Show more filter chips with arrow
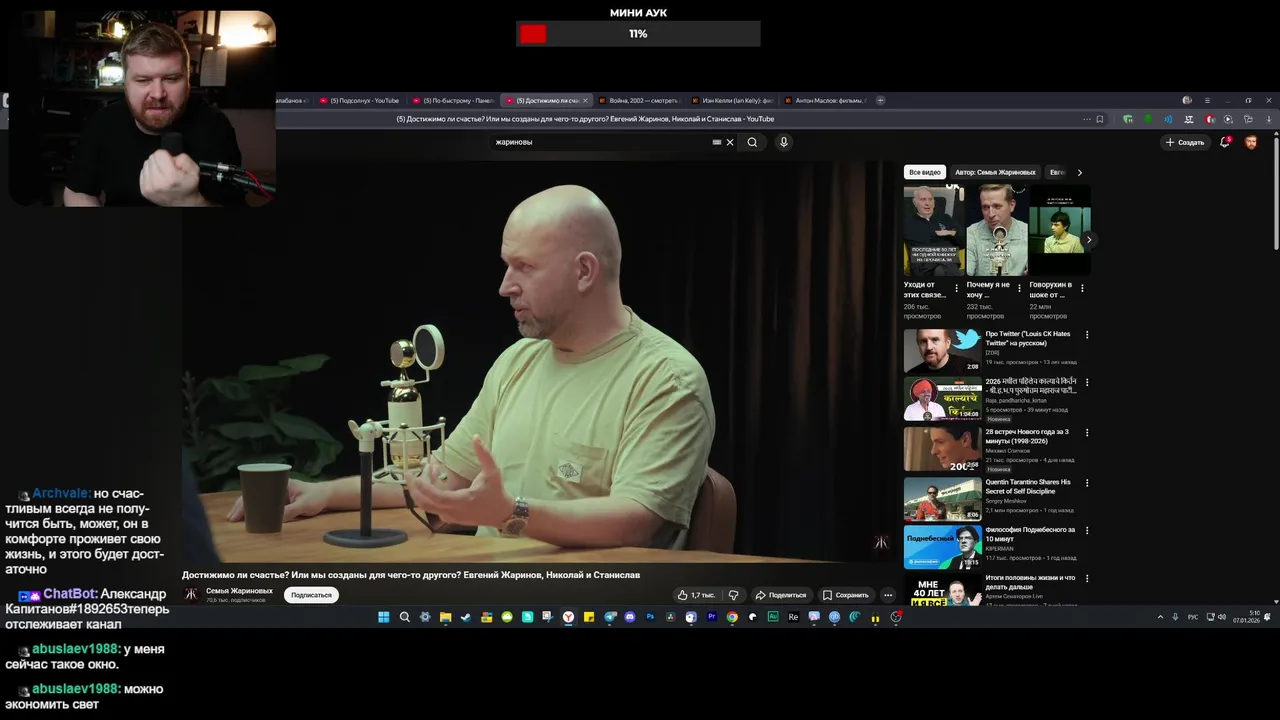This screenshot has height=720, width=1280. coord(1079,172)
